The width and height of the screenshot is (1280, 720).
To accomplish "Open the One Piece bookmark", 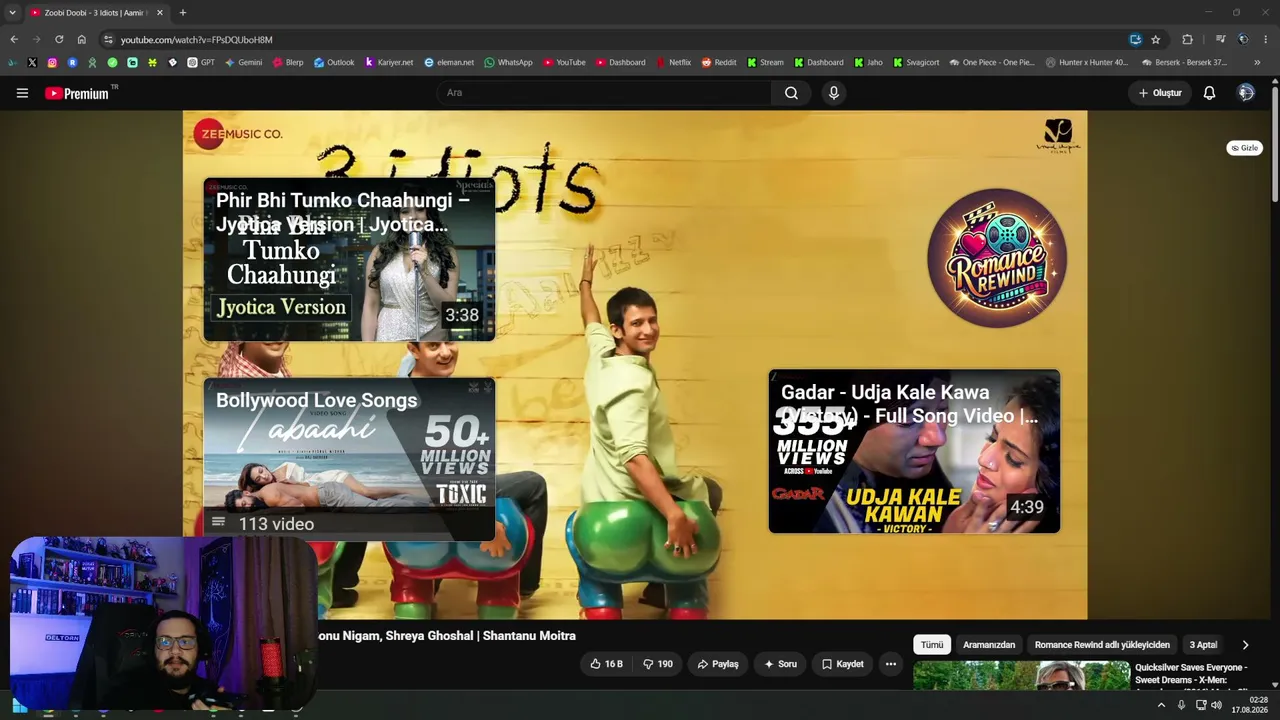I will coord(992,62).
